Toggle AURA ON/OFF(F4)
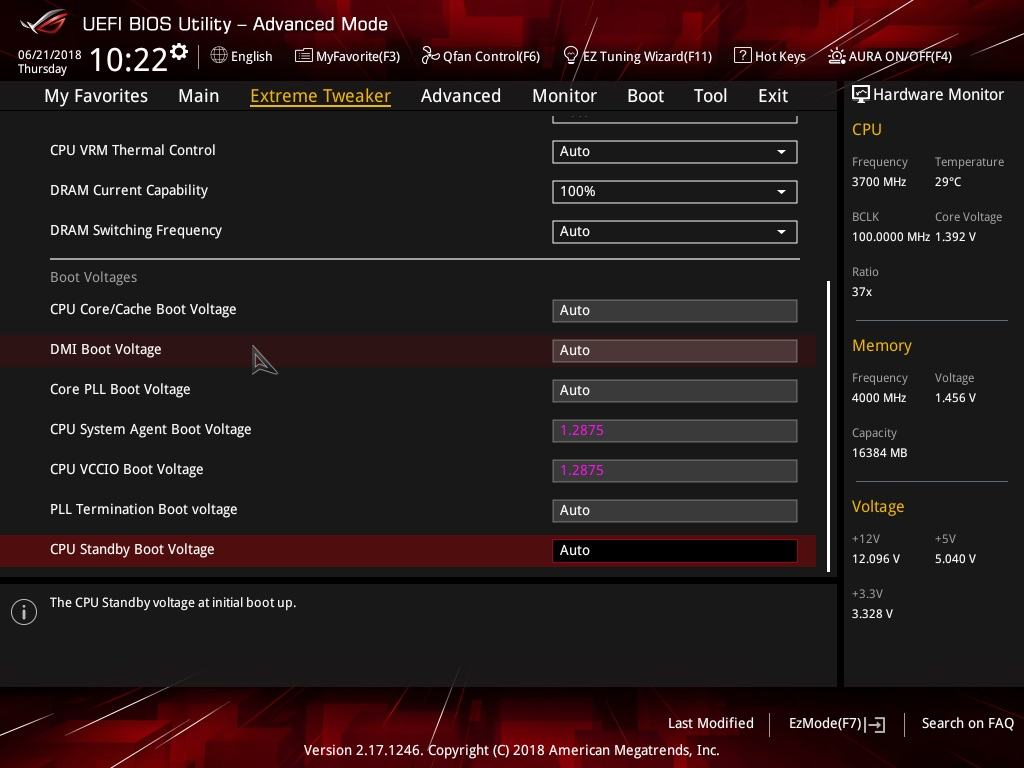The height and width of the screenshot is (768, 1024). [x=900, y=56]
